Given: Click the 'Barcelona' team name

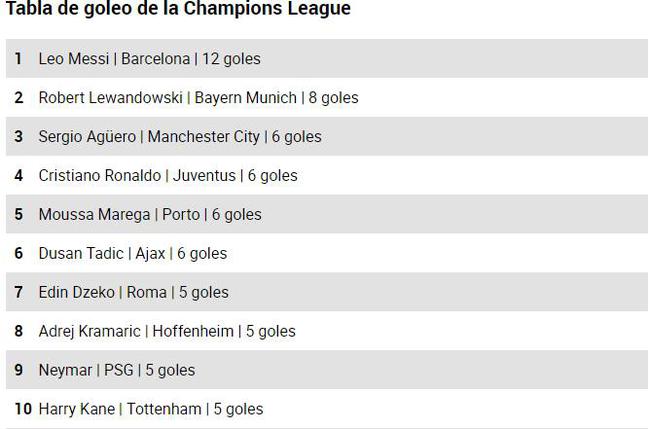Looking at the screenshot, I should point(155,58).
